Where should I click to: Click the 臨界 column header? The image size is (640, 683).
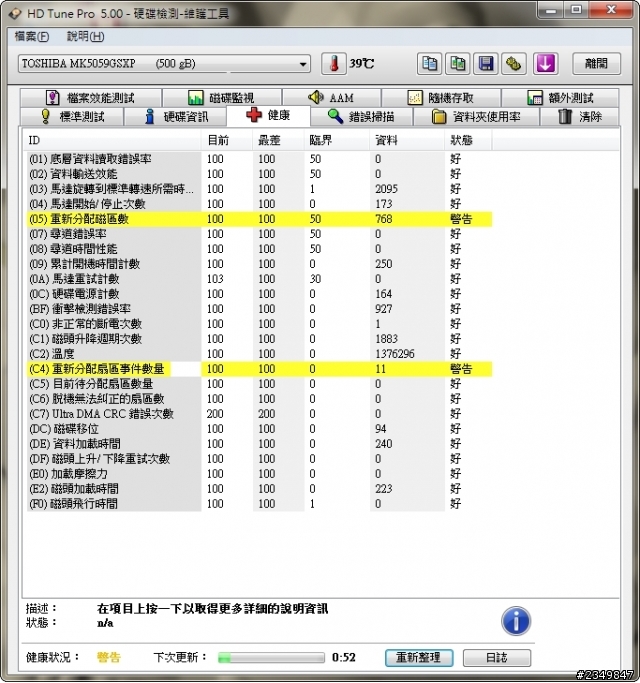pos(337,140)
